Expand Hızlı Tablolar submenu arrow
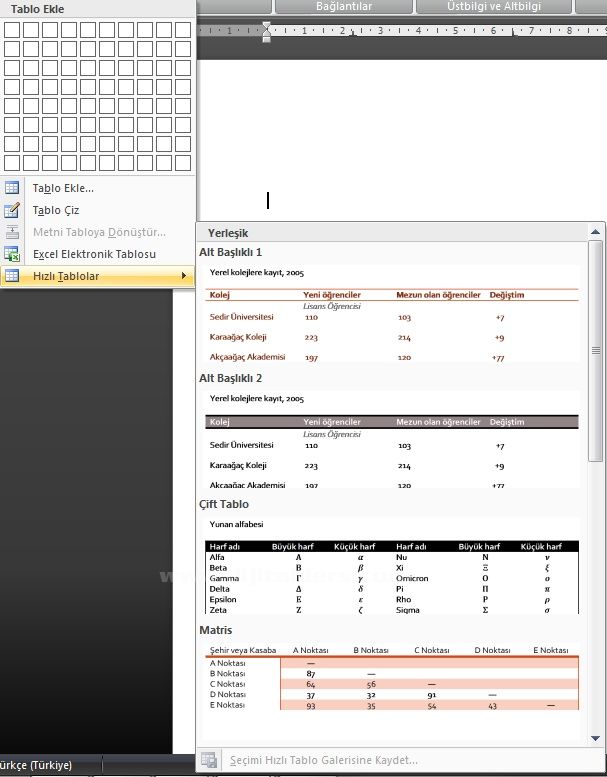Viewport: 607px width, 777px height. tap(184, 276)
